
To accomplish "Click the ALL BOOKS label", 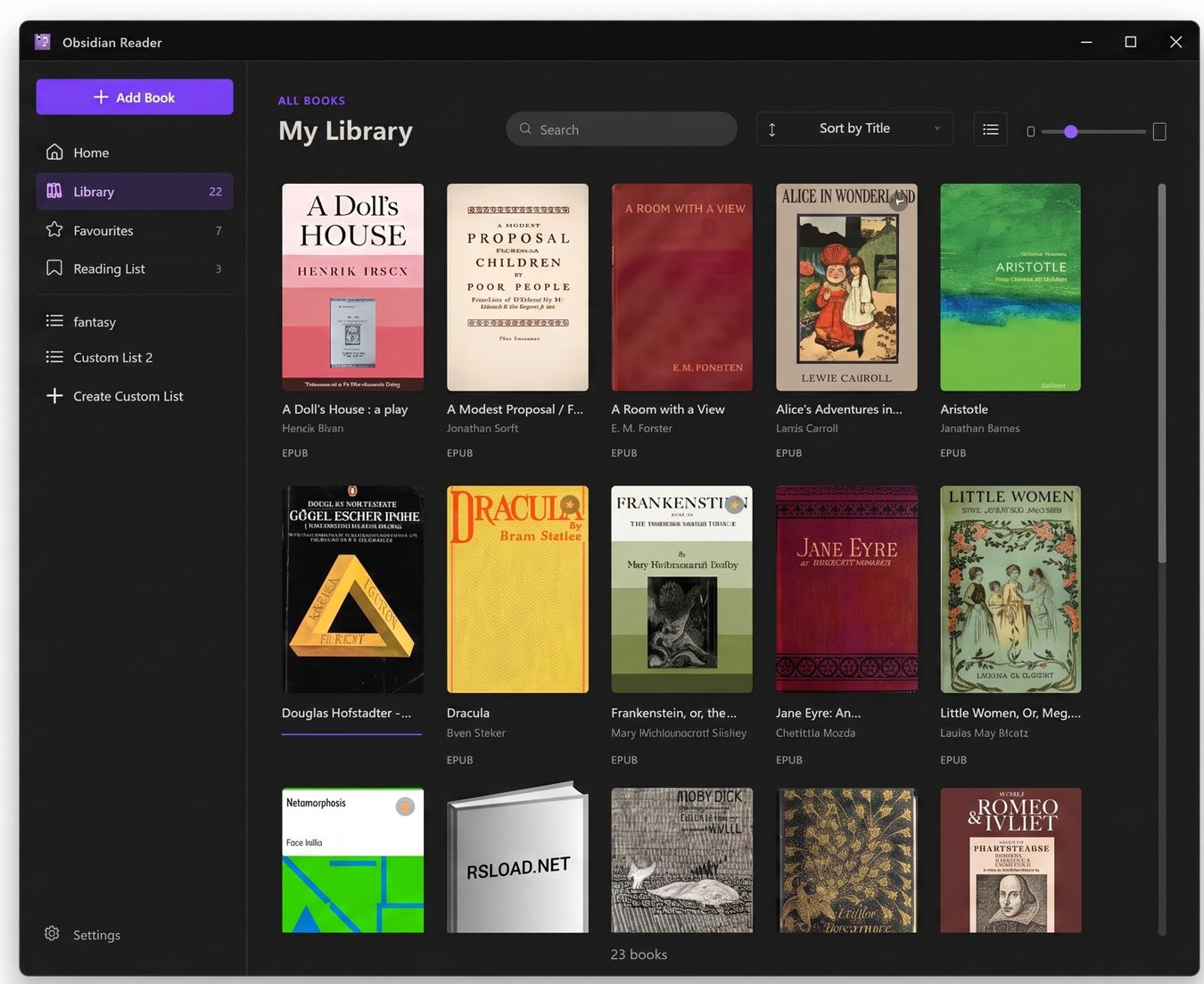I will point(311,101).
